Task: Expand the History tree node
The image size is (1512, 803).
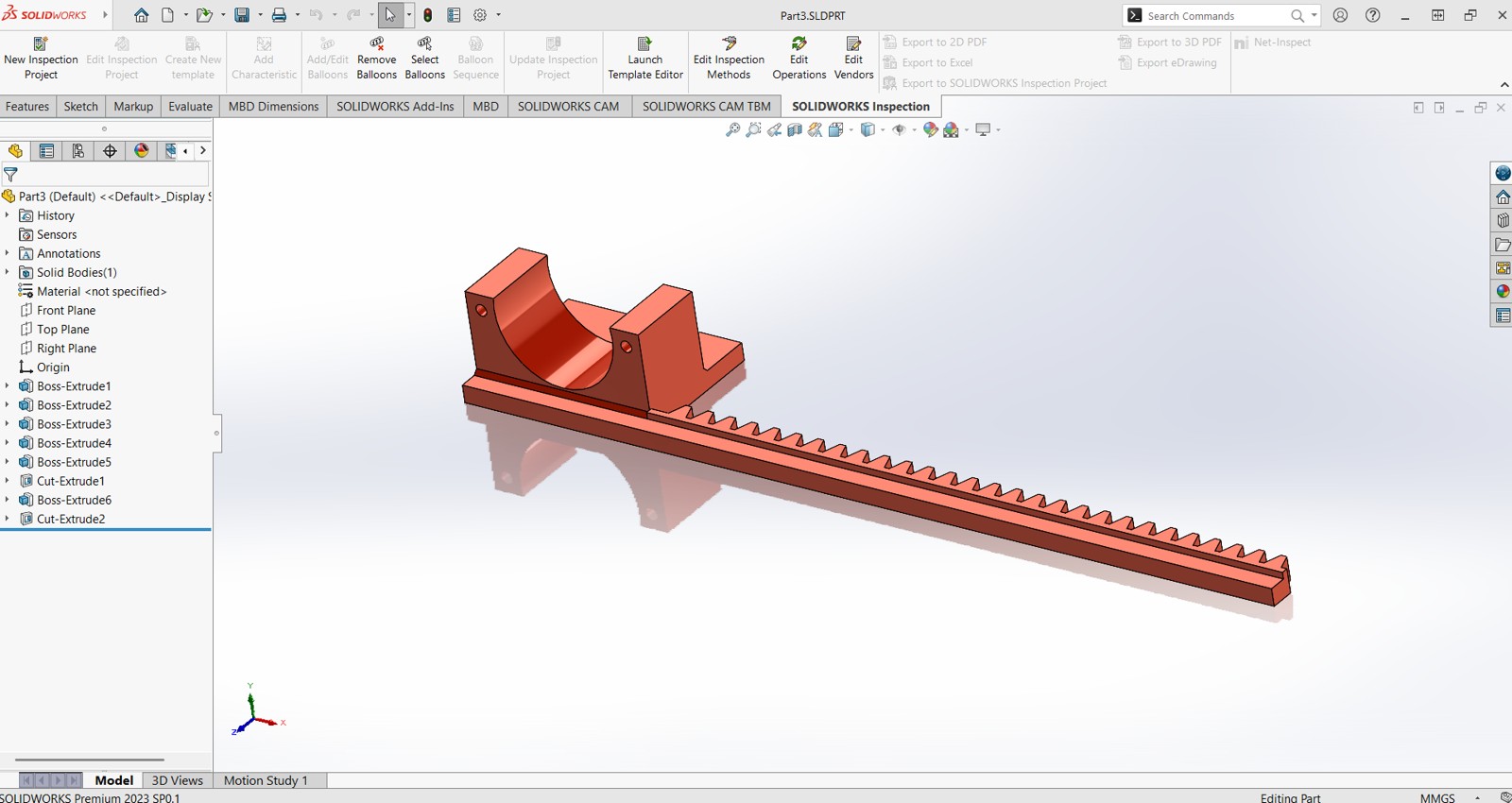Action: pos(8,215)
